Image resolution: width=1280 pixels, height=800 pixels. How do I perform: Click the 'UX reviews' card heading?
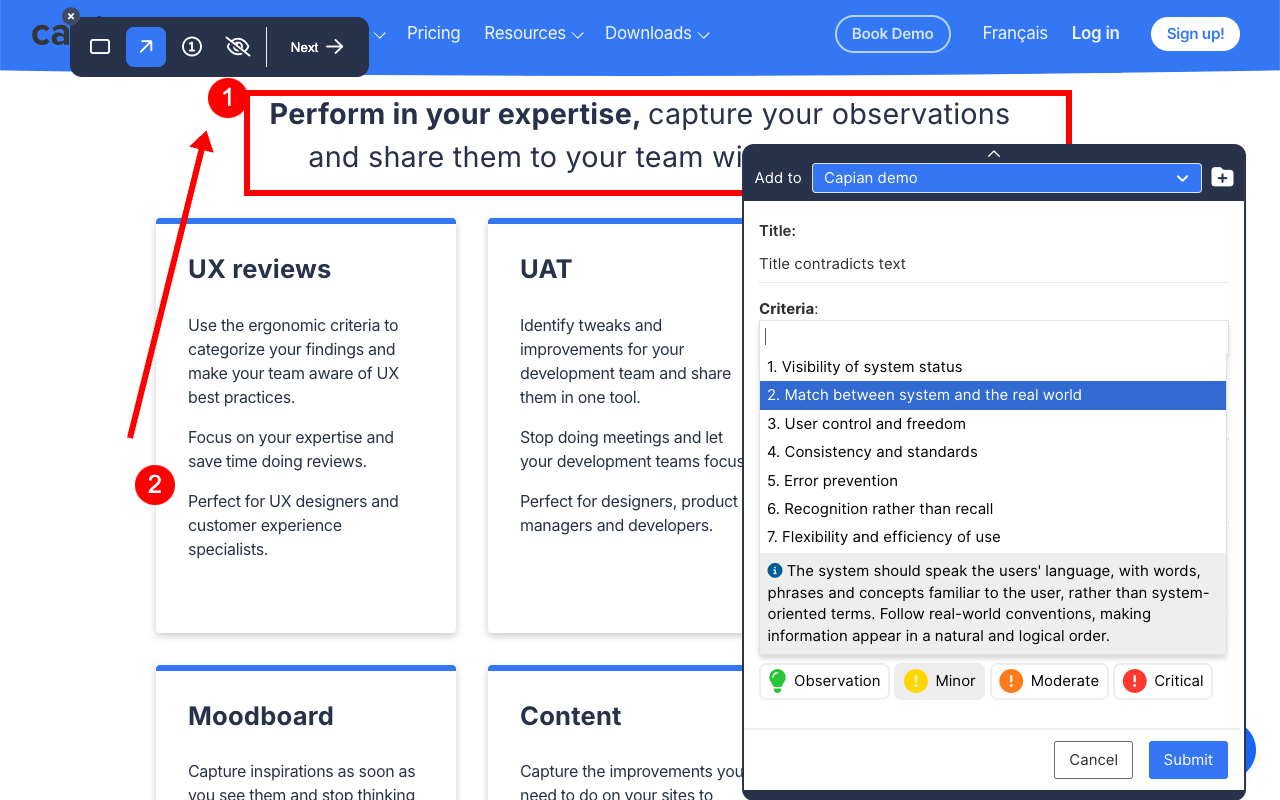click(x=260, y=269)
